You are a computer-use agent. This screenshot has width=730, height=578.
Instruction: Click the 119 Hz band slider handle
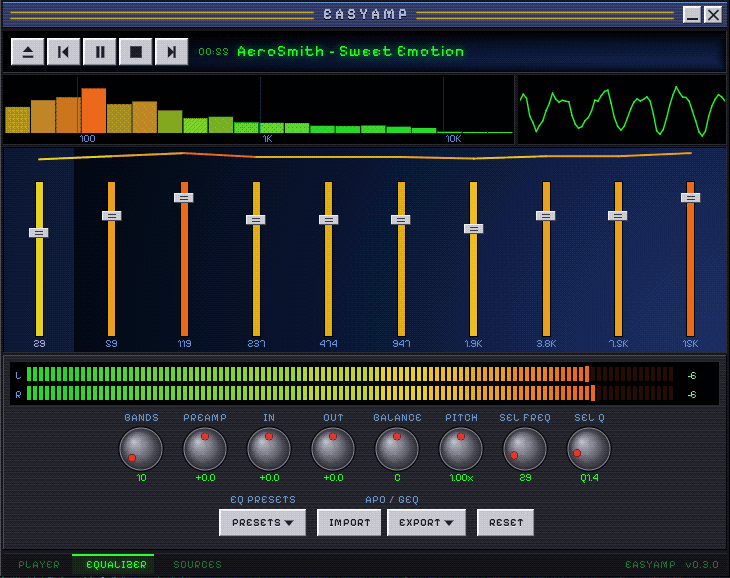pyautogui.click(x=184, y=198)
